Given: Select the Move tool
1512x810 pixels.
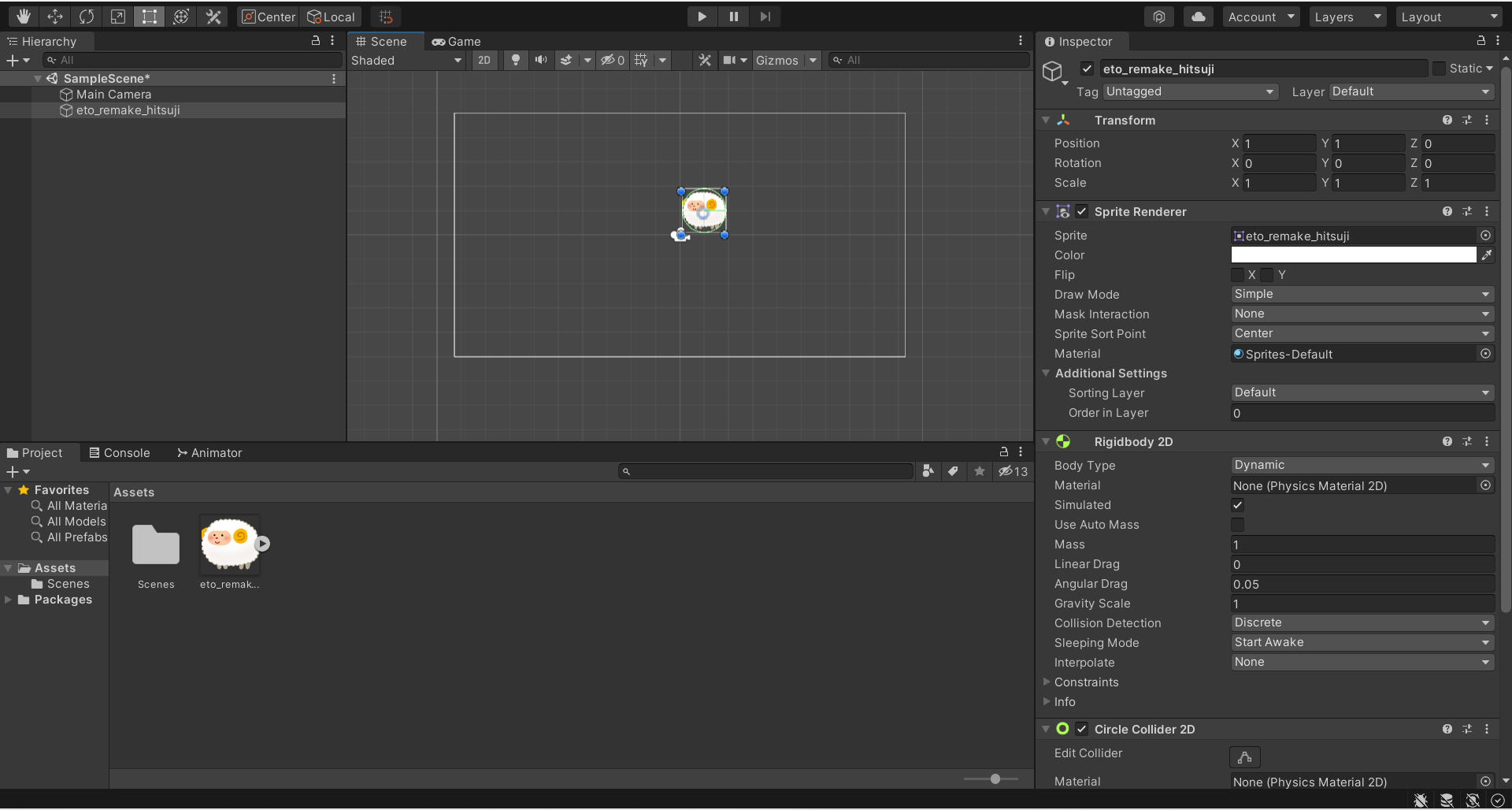Looking at the screenshot, I should click(55, 17).
